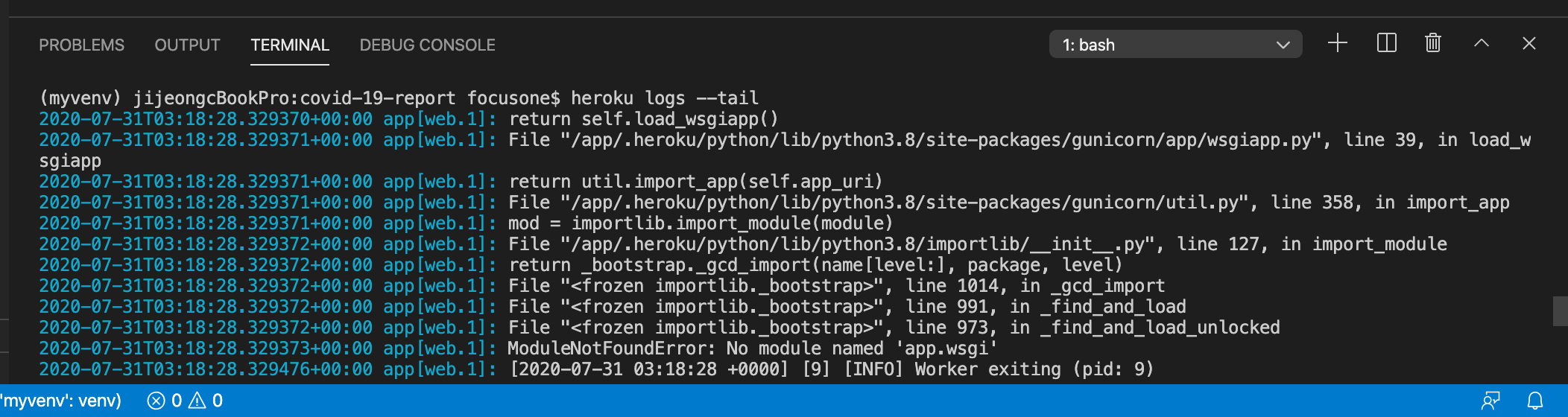1568x417 pixels.
Task: Open the importlib/__init__.py file path link
Action: 862,244
